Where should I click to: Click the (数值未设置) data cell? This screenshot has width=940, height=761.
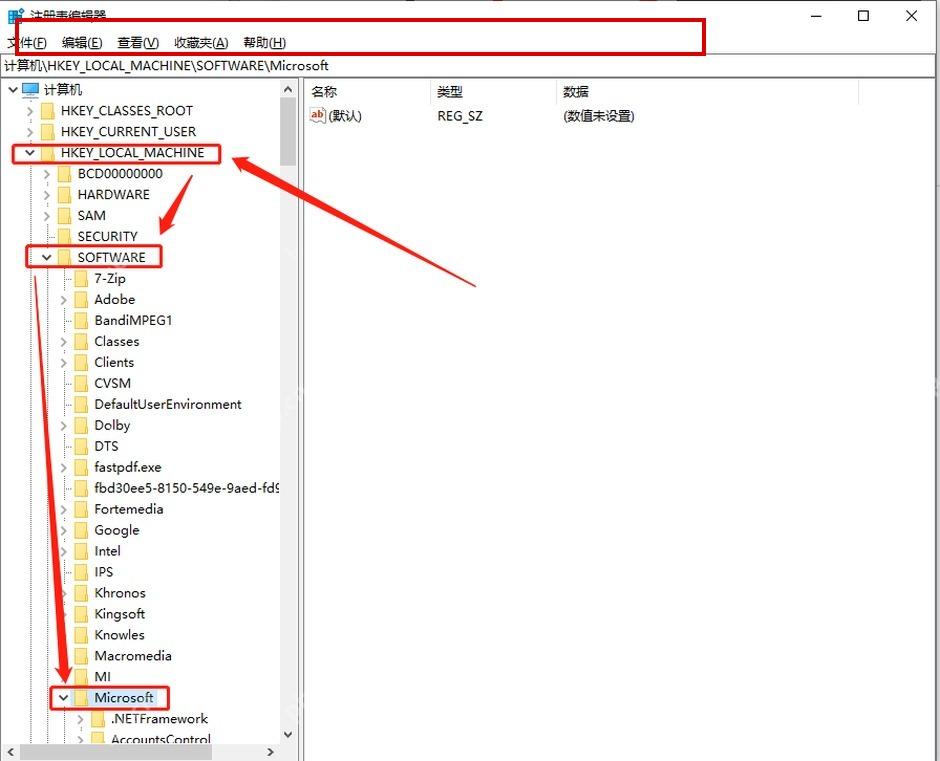pyautogui.click(x=598, y=116)
